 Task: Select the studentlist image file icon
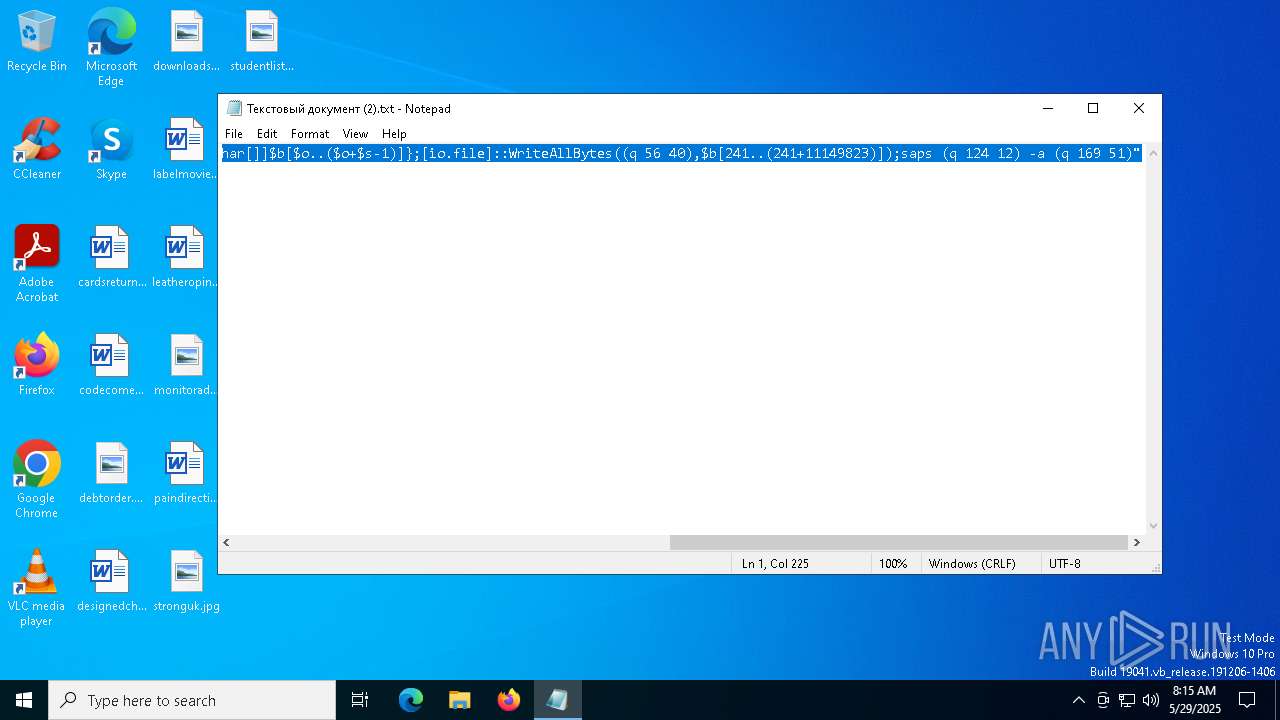(261, 42)
